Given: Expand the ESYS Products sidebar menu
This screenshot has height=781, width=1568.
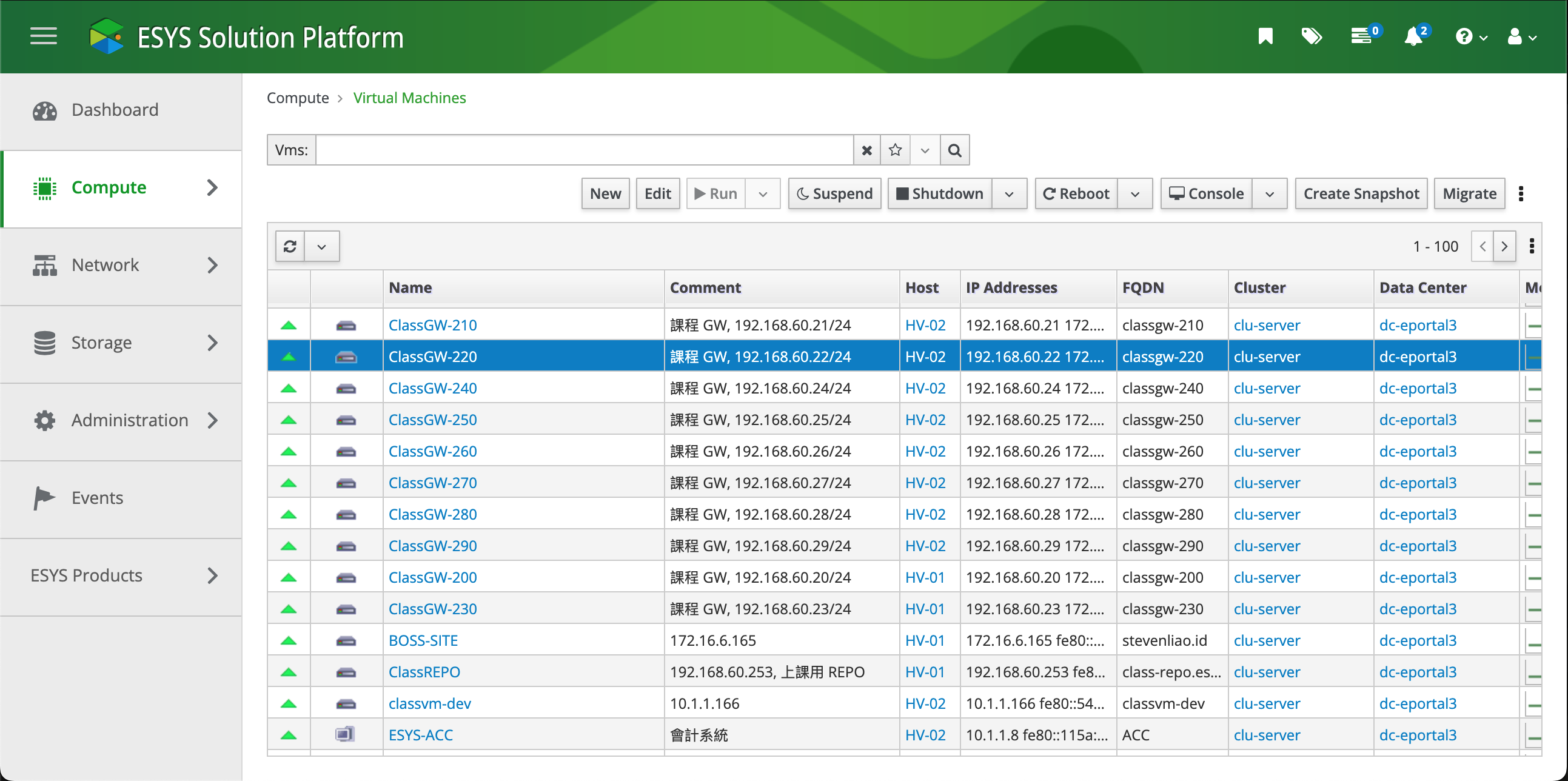Looking at the screenshot, I should (121, 576).
